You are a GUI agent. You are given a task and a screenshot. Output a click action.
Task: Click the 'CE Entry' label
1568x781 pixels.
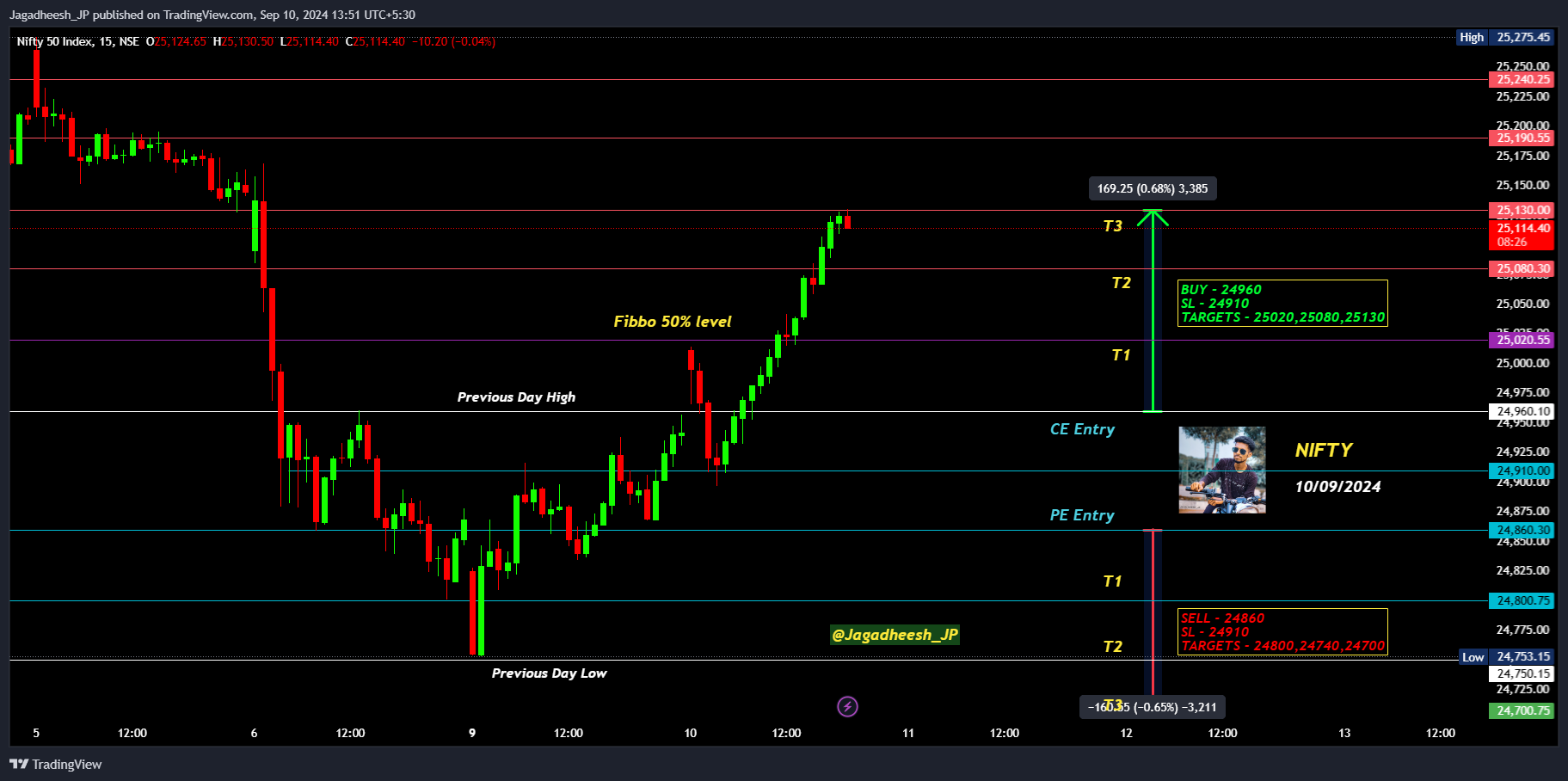click(x=1082, y=429)
